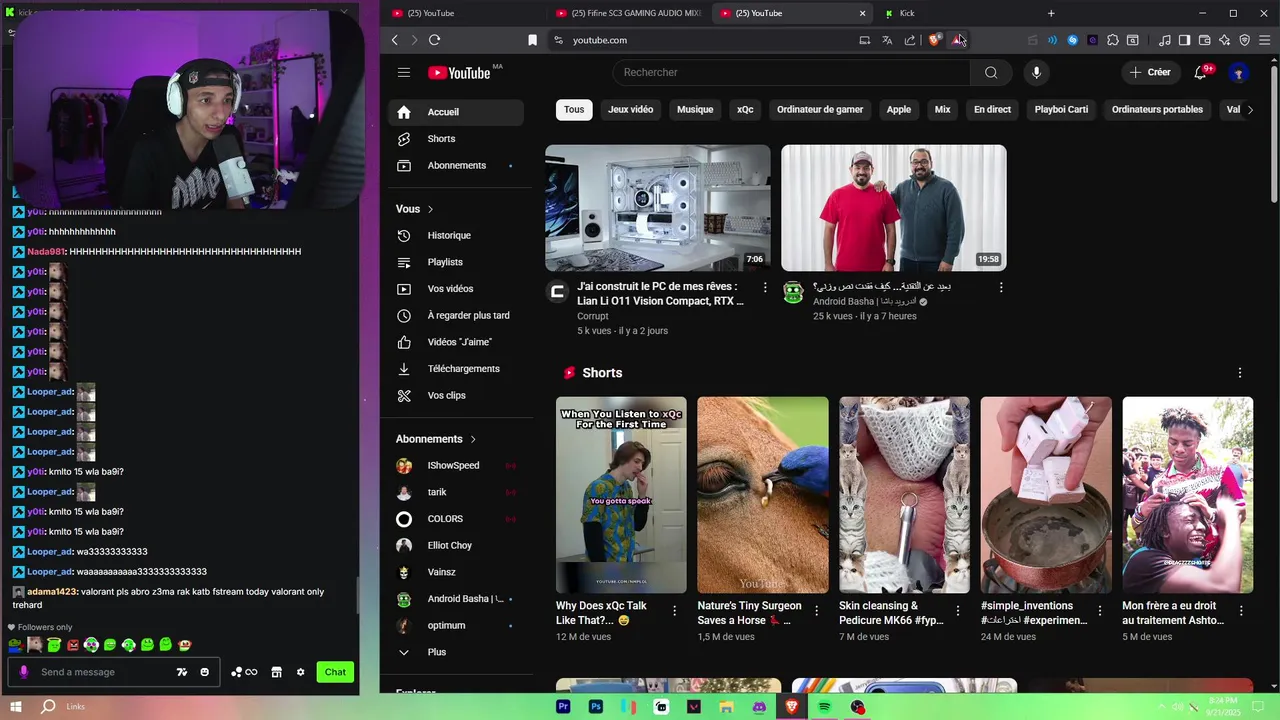Screen dimensions: 1280x720
Task: Open the Skin cleansing Short thumbnail
Action: tap(904, 495)
